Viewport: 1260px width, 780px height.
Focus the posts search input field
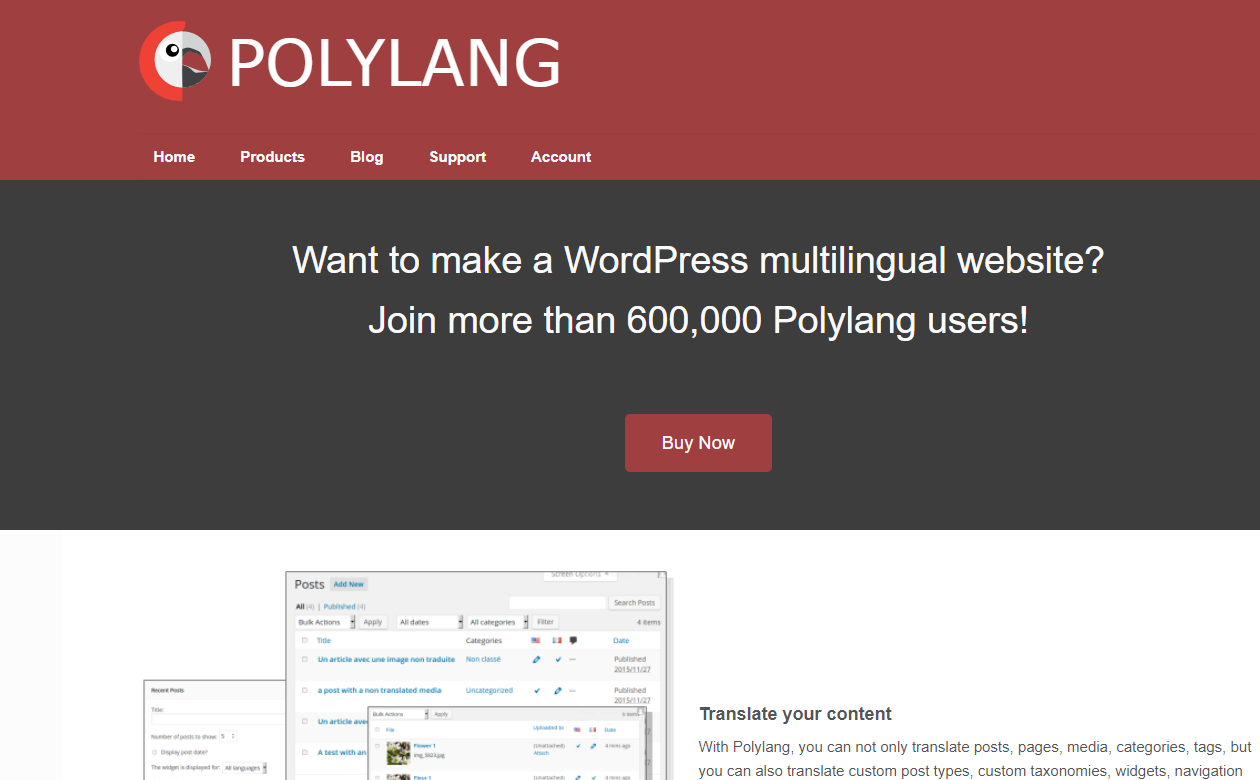click(x=557, y=603)
